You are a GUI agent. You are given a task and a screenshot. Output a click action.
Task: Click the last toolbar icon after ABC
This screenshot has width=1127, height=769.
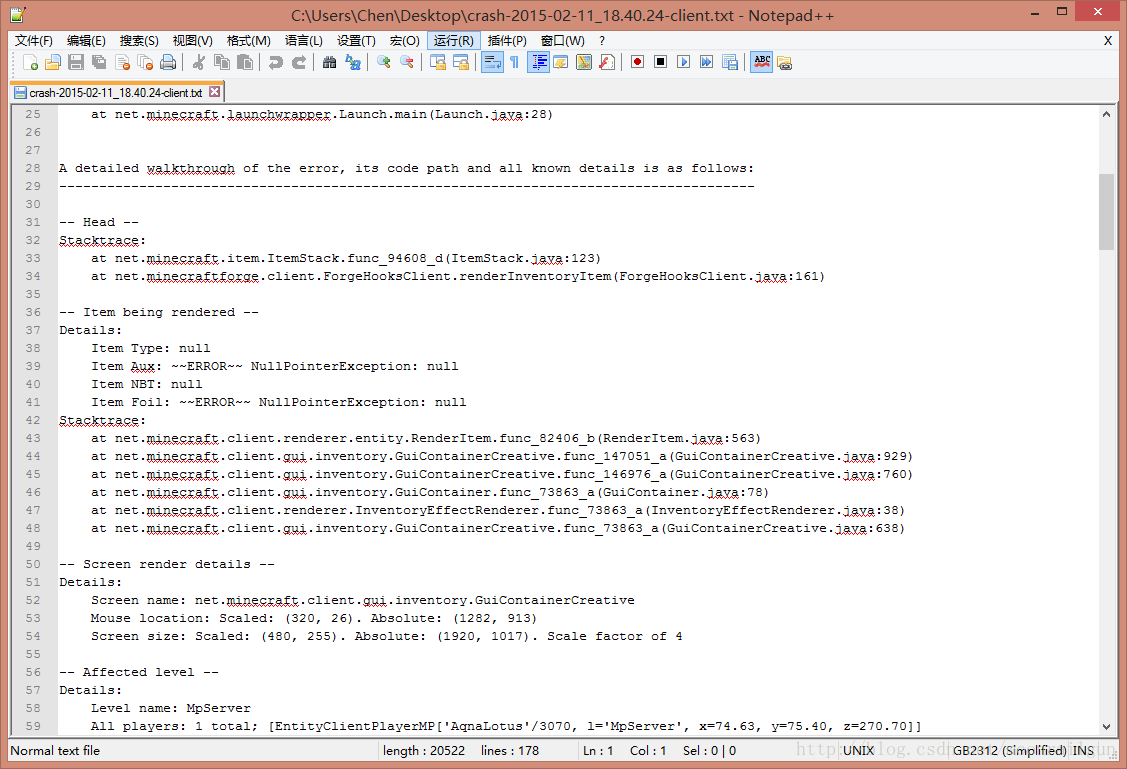click(x=785, y=63)
